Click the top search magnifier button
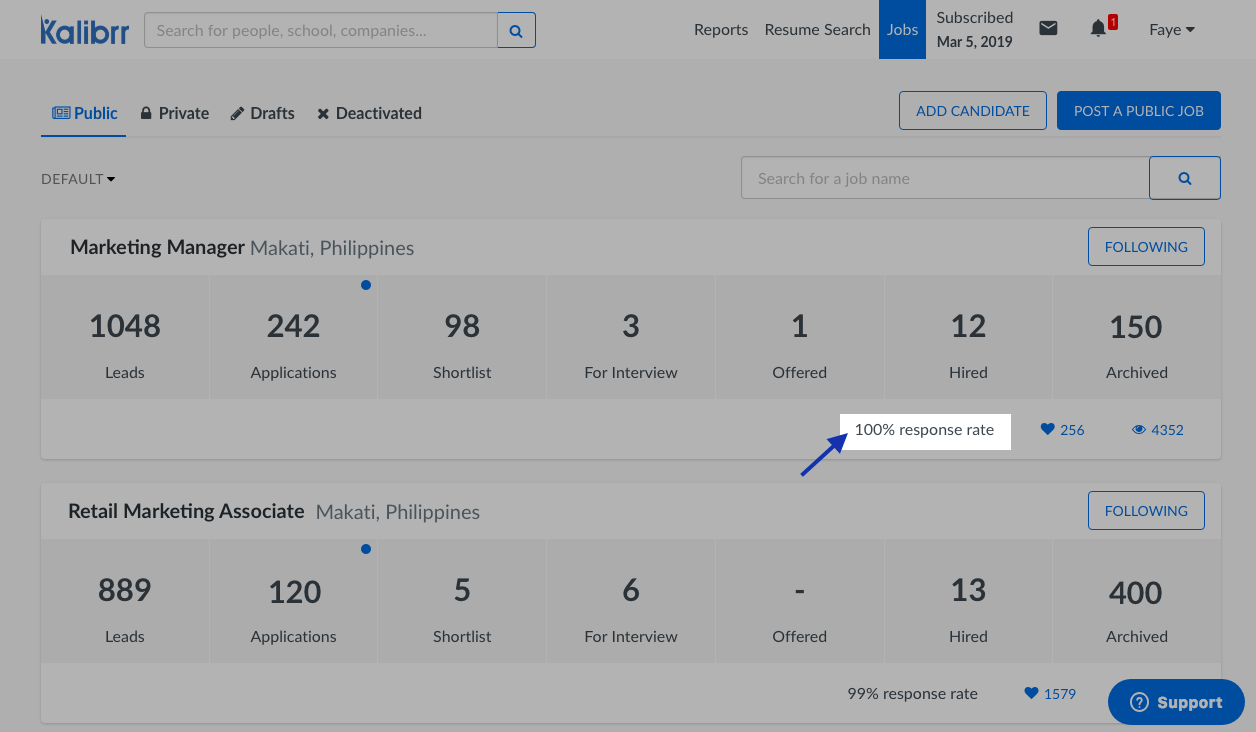Image resolution: width=1256 pixels, height=732 pixels. (x=516, y=31)
